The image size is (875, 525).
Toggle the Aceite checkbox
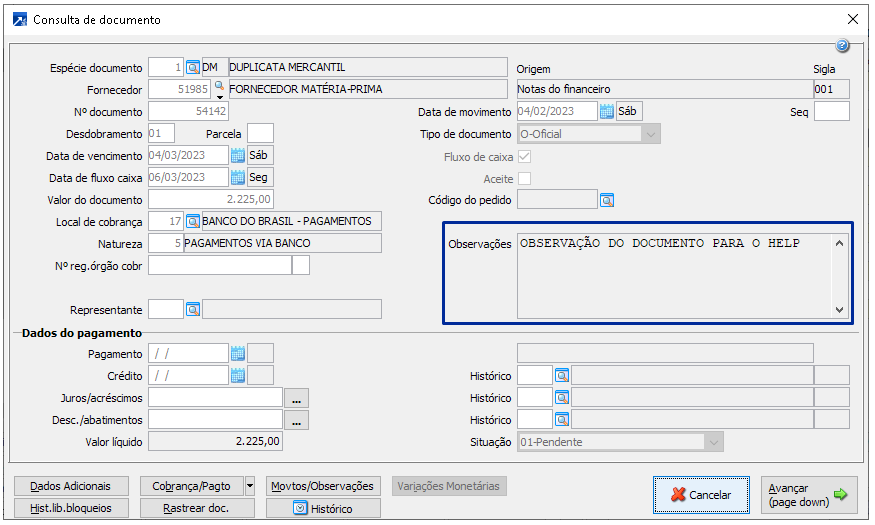point(524,179)
